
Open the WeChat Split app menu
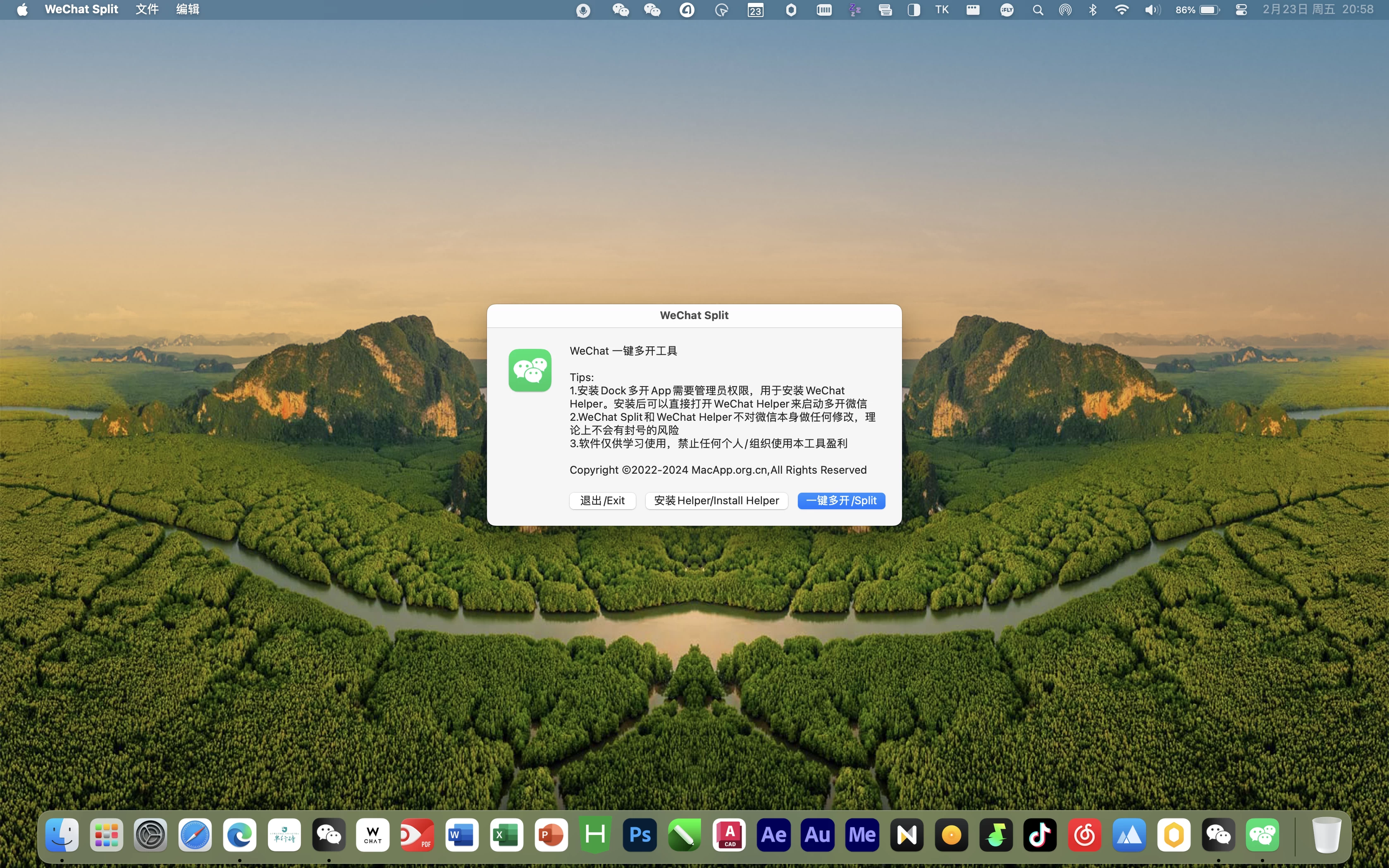(x=81, y=9)
